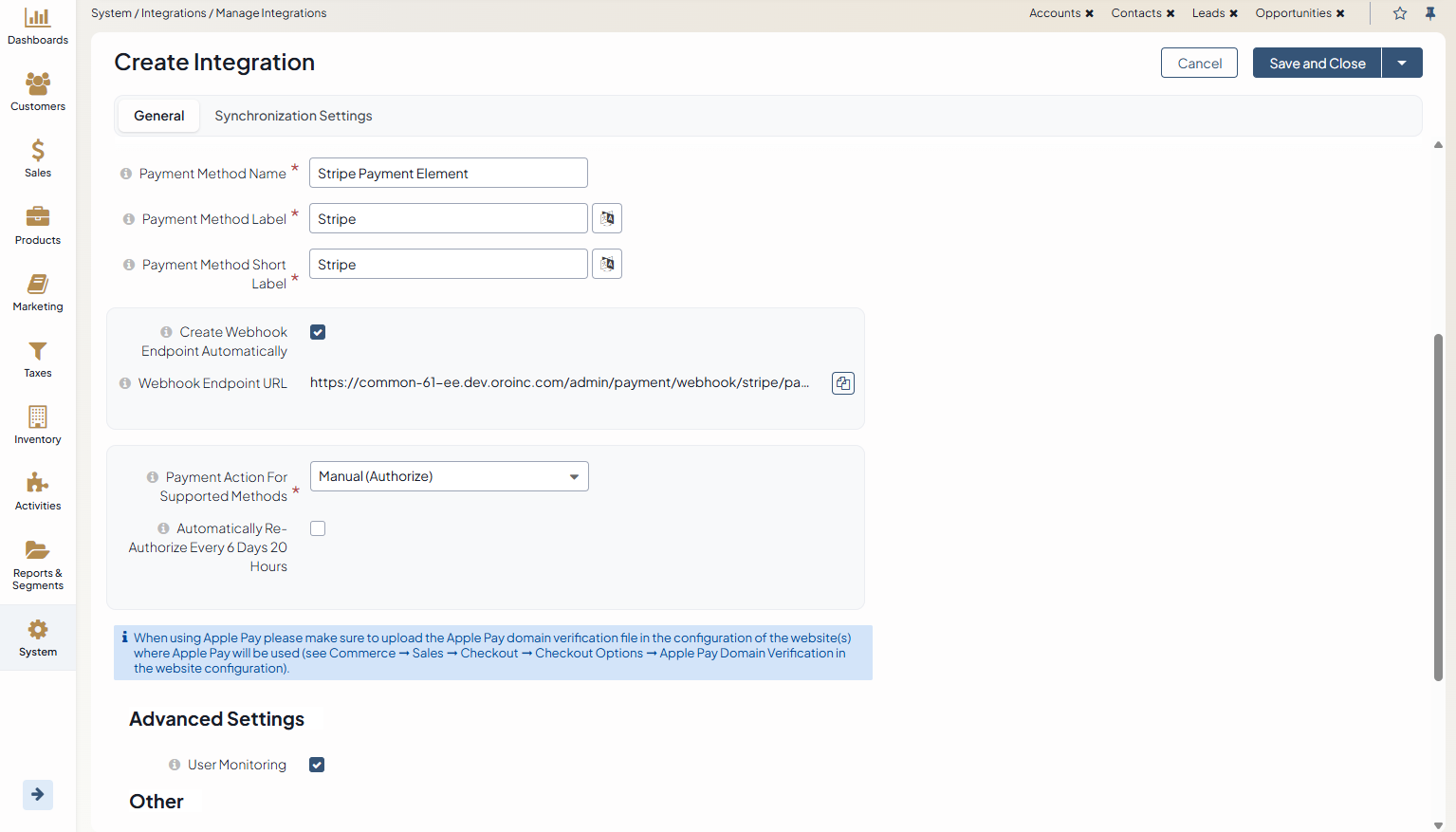1456x832 pixels.
Task: Open the Marketing sidebar icon
Action: [x=38, y=291]
